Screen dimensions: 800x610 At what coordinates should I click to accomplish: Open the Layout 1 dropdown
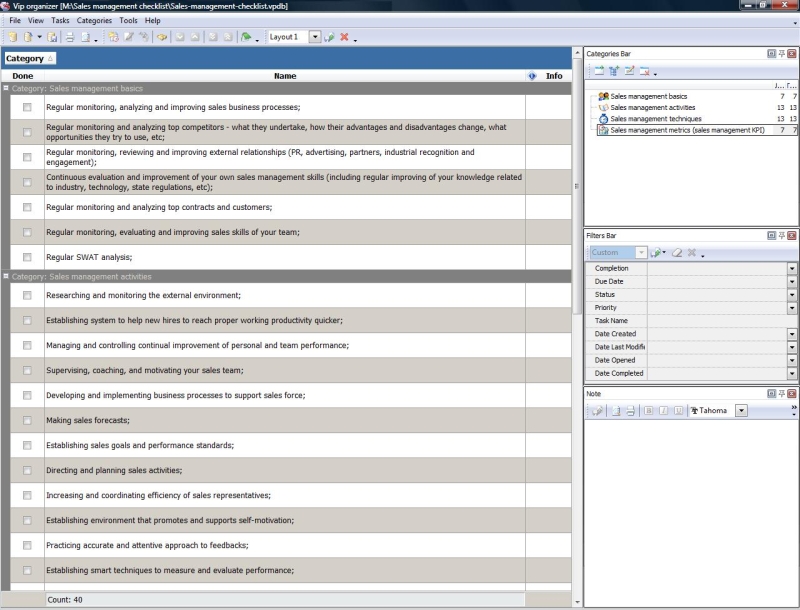click(315, 37)
